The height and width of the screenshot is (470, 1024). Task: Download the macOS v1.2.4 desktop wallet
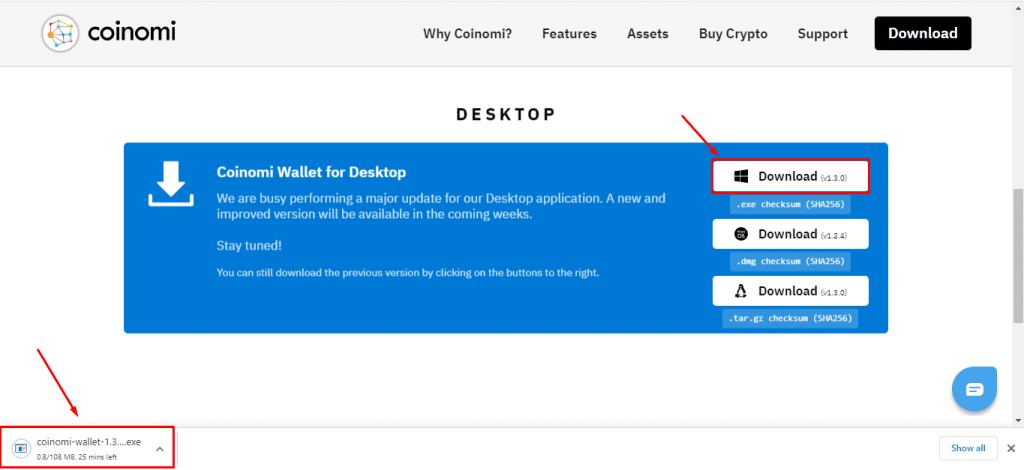pos(790,234)
